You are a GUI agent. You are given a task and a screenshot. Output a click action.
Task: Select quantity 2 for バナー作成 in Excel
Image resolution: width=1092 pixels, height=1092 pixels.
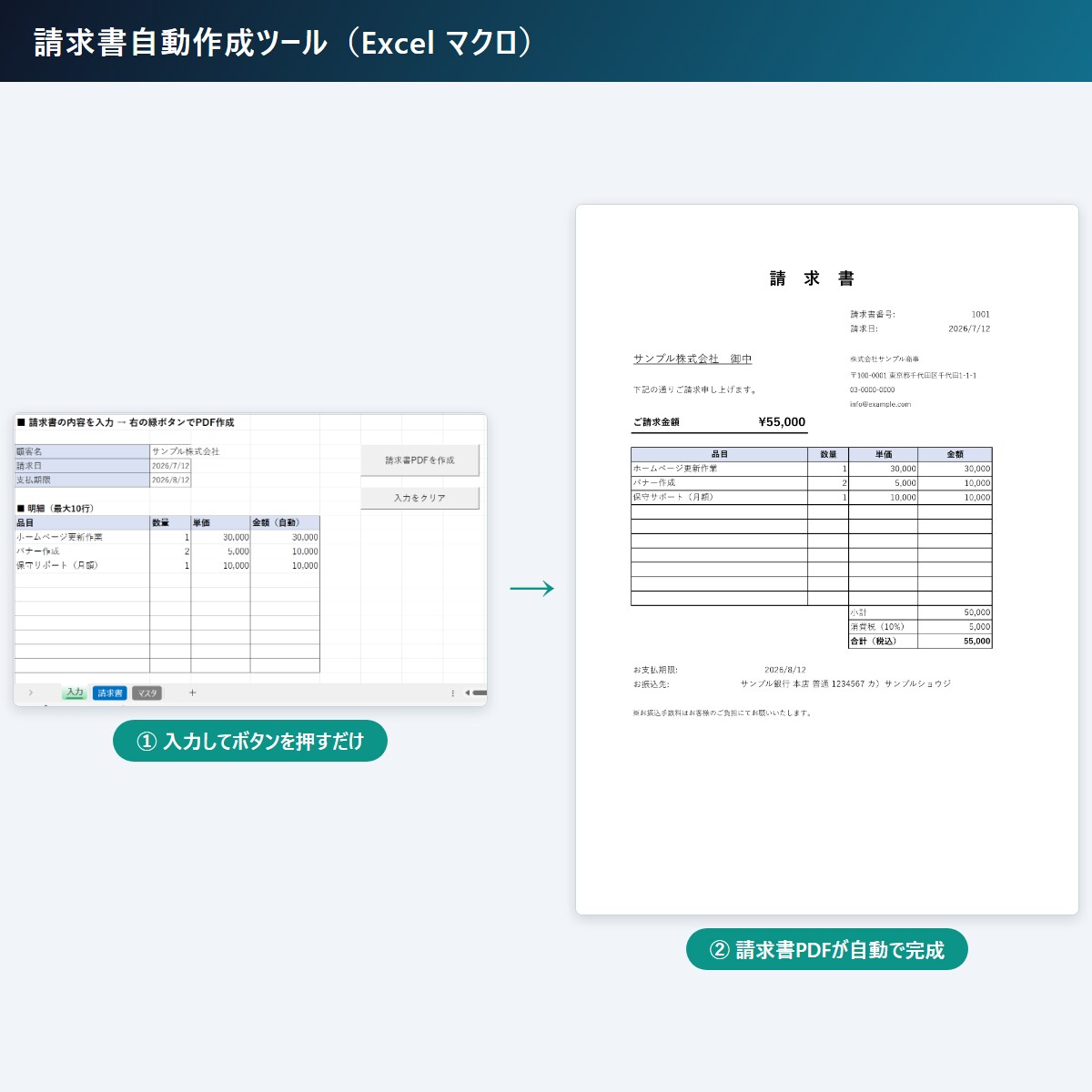(x=170, y=551)
